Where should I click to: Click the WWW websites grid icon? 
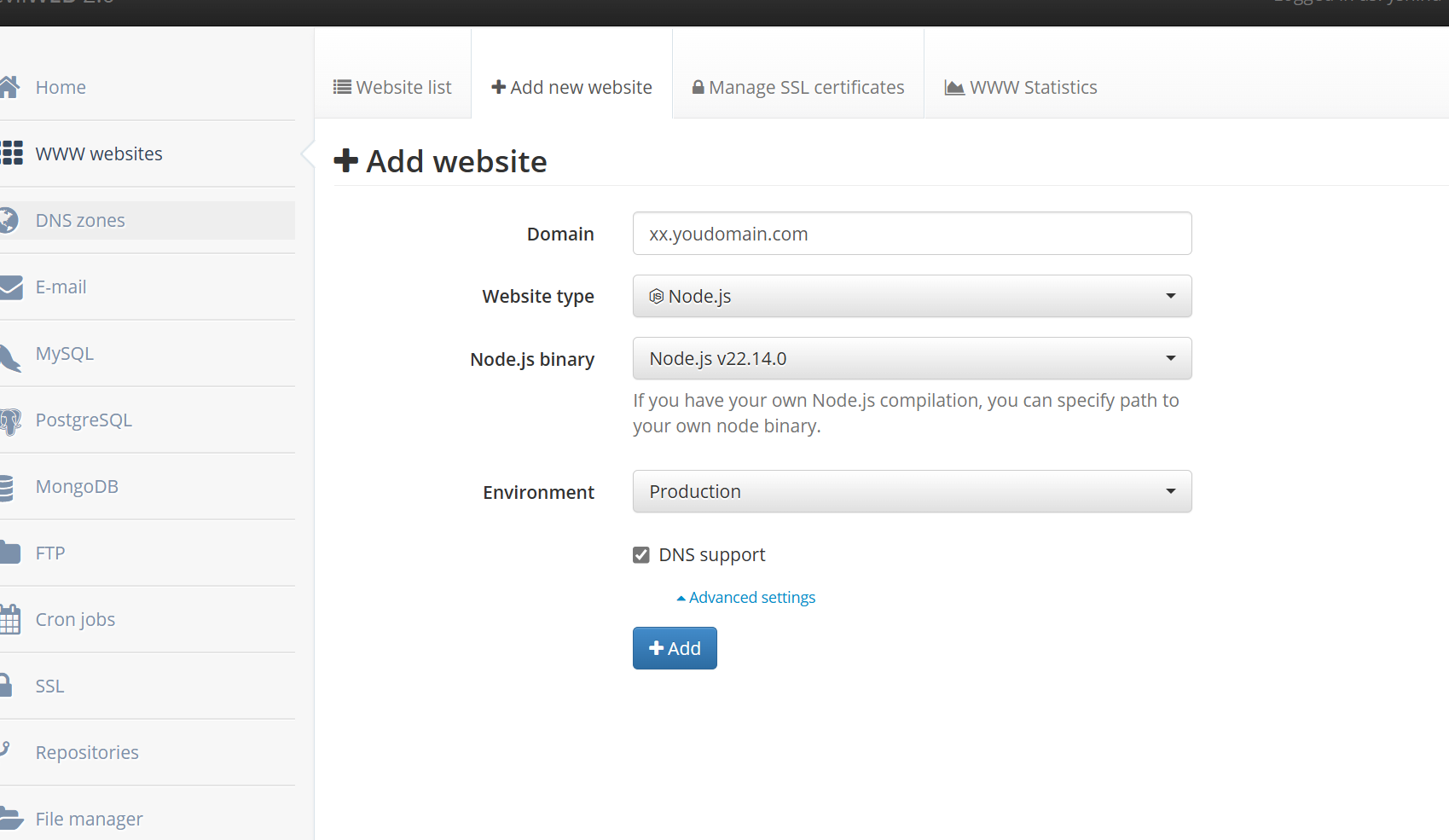(12, 154)
